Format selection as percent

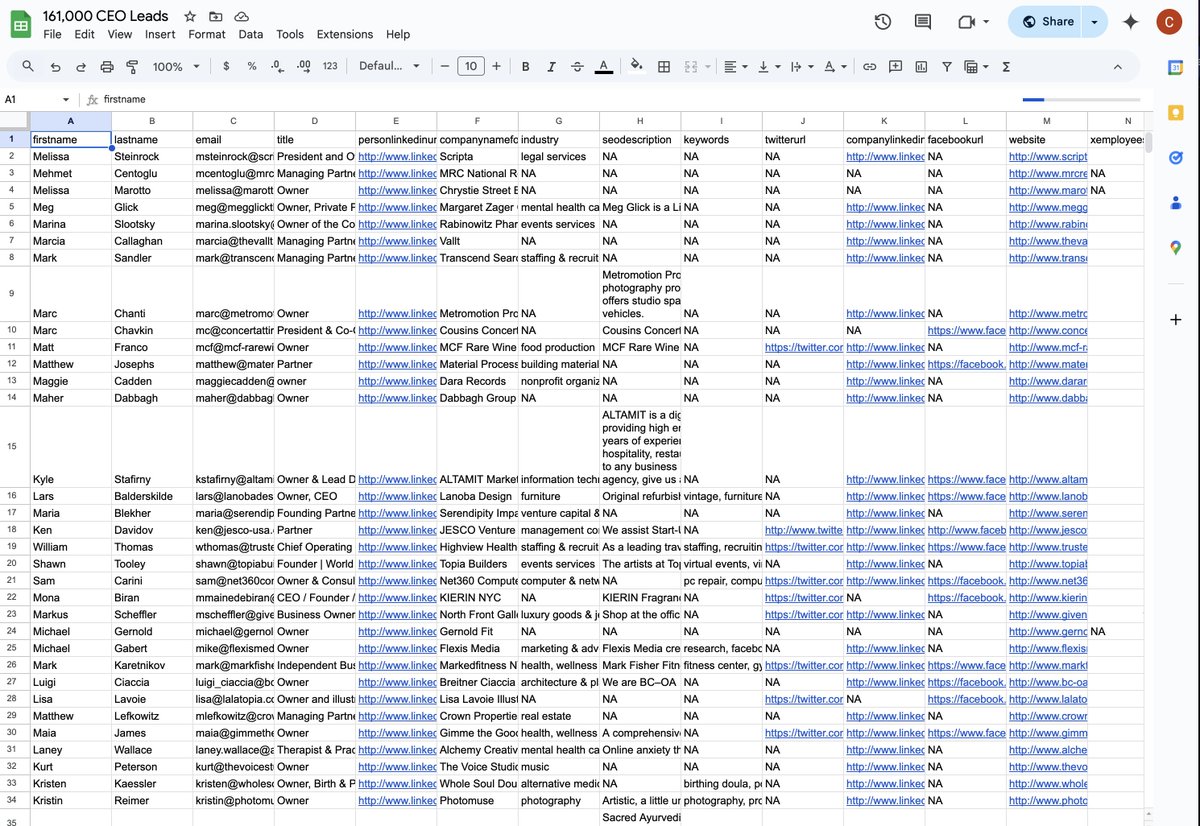(252, 66)
